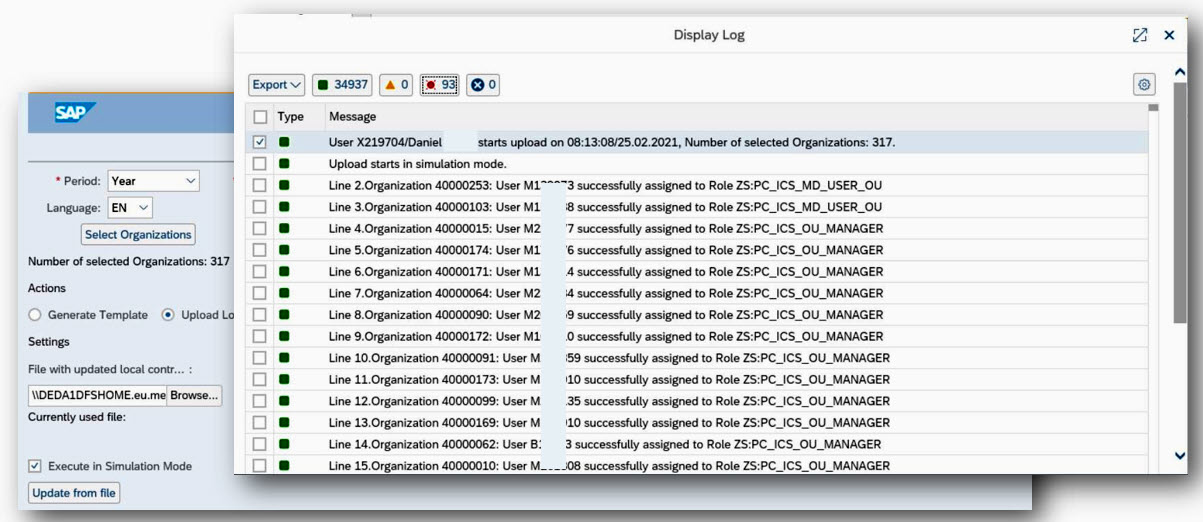Click the green success messages filter 34937

click(x=342, y=85)
